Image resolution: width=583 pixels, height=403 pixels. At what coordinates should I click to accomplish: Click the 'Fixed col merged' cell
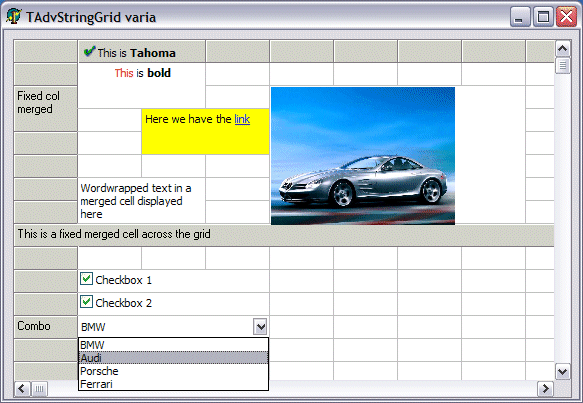point(45,109)
